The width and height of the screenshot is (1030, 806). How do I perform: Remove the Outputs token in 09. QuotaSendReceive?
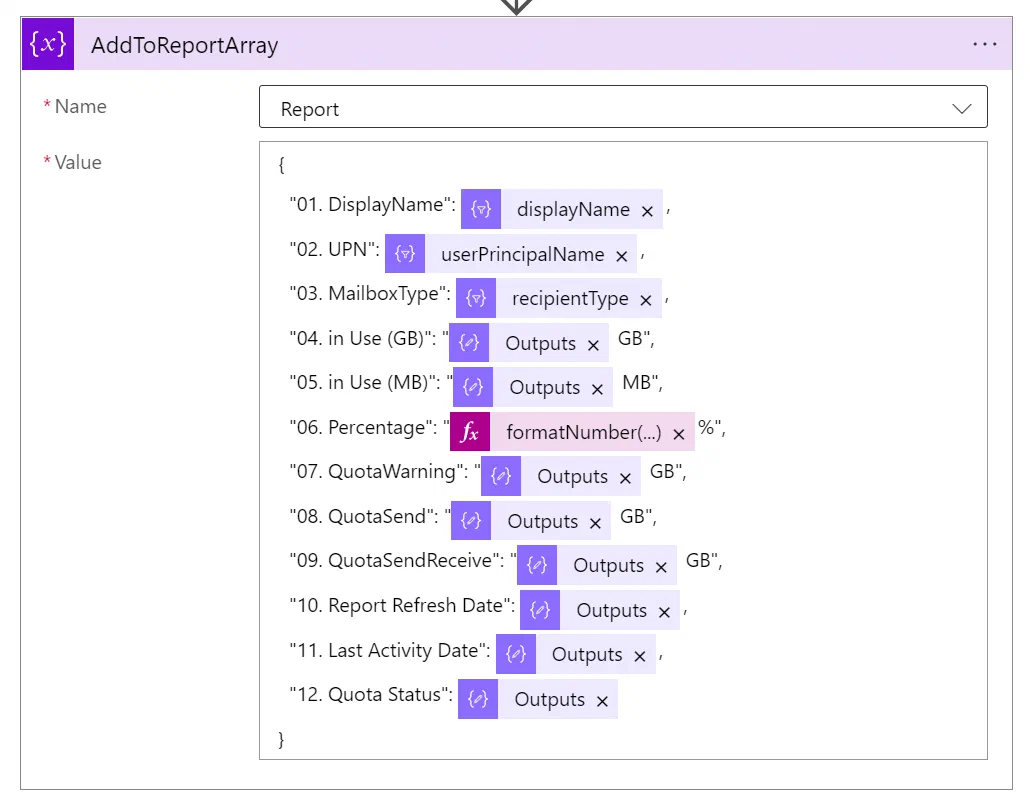[661, 567]
